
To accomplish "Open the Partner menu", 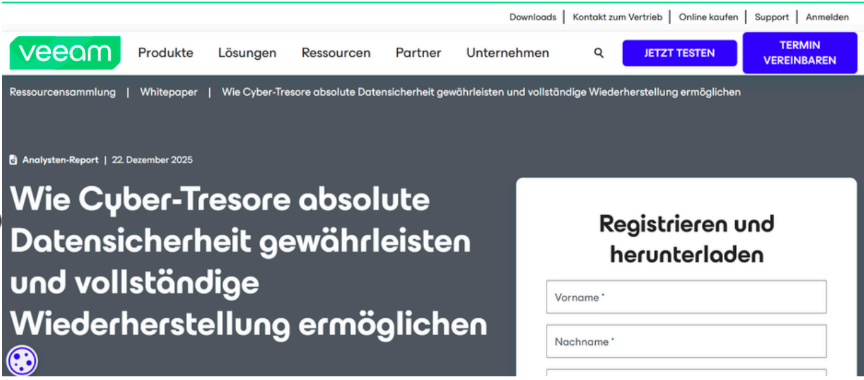I will [418, 53].
